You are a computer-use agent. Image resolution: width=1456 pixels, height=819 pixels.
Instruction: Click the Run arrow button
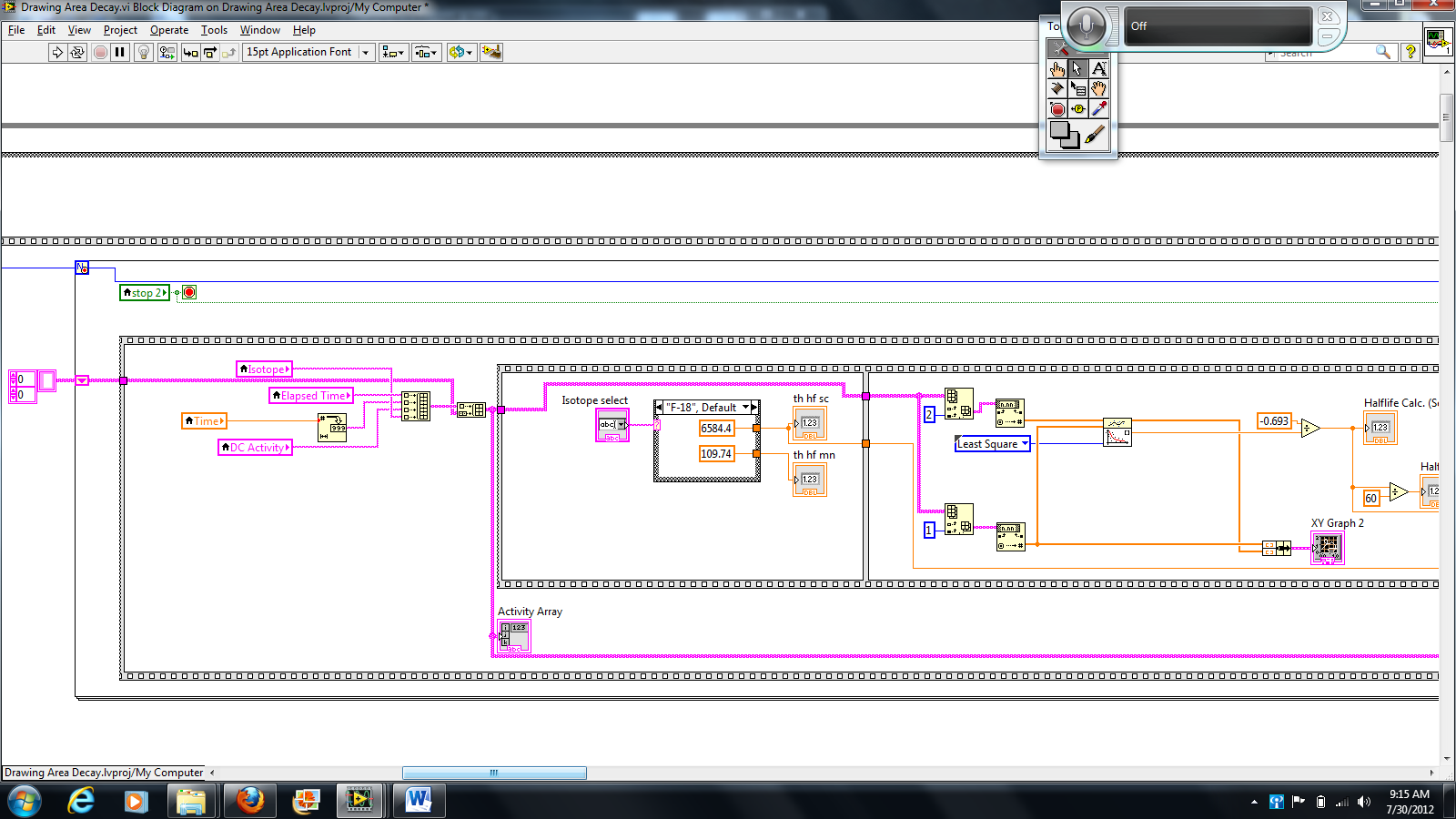tap(57, 52)
